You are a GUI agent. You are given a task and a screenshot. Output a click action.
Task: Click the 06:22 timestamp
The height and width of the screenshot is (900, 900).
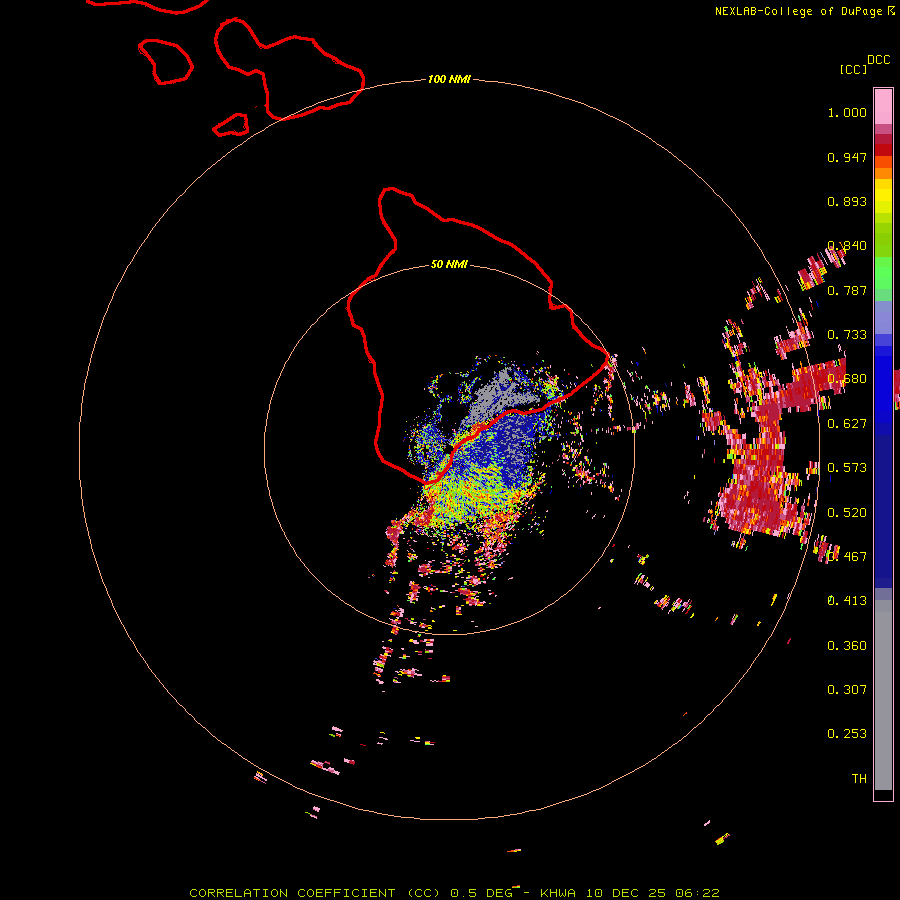pyautogui.click(x=698, y=893)
